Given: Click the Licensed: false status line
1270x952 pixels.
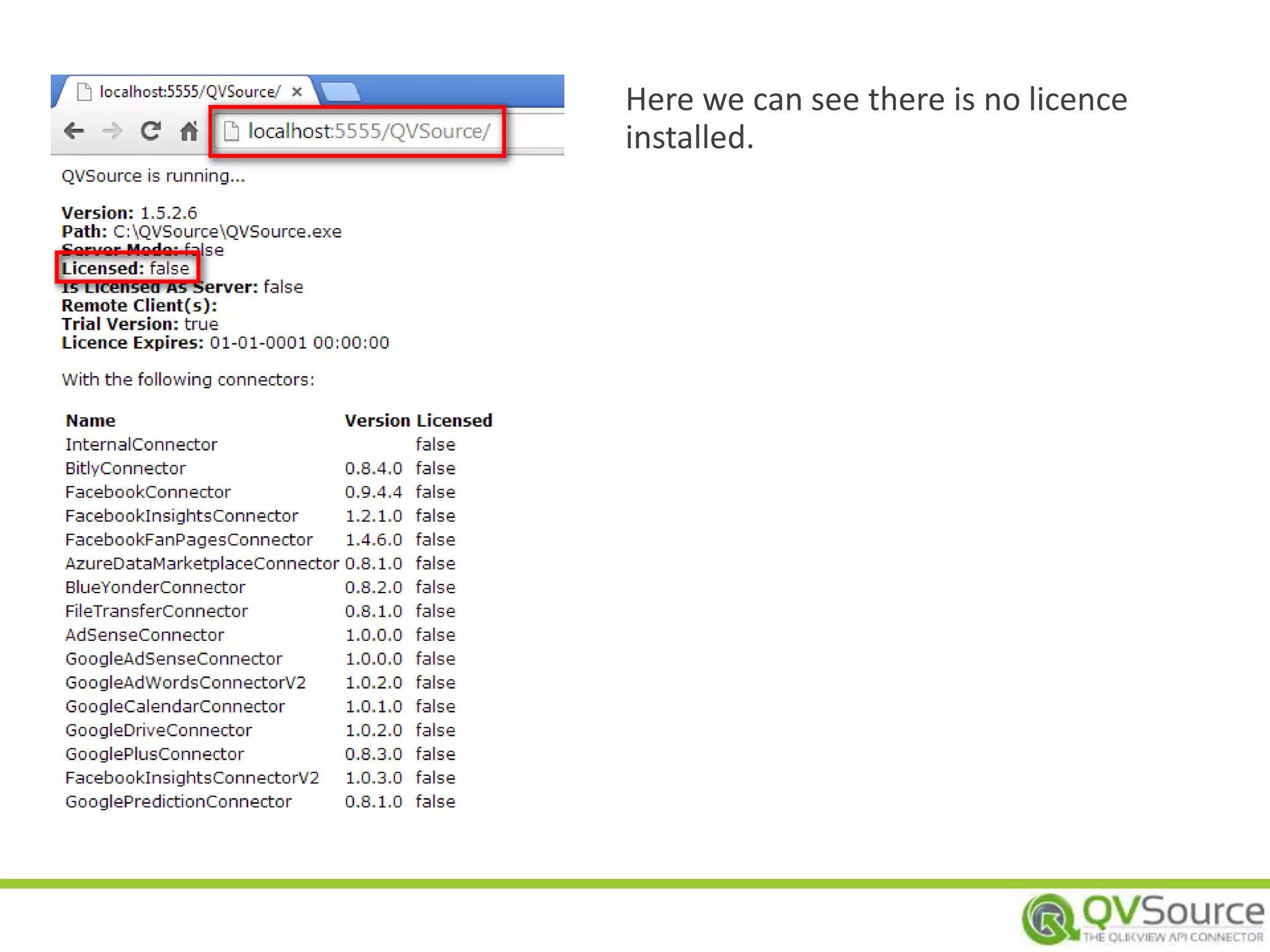Looking at the screenshot, I should [126, 268].
